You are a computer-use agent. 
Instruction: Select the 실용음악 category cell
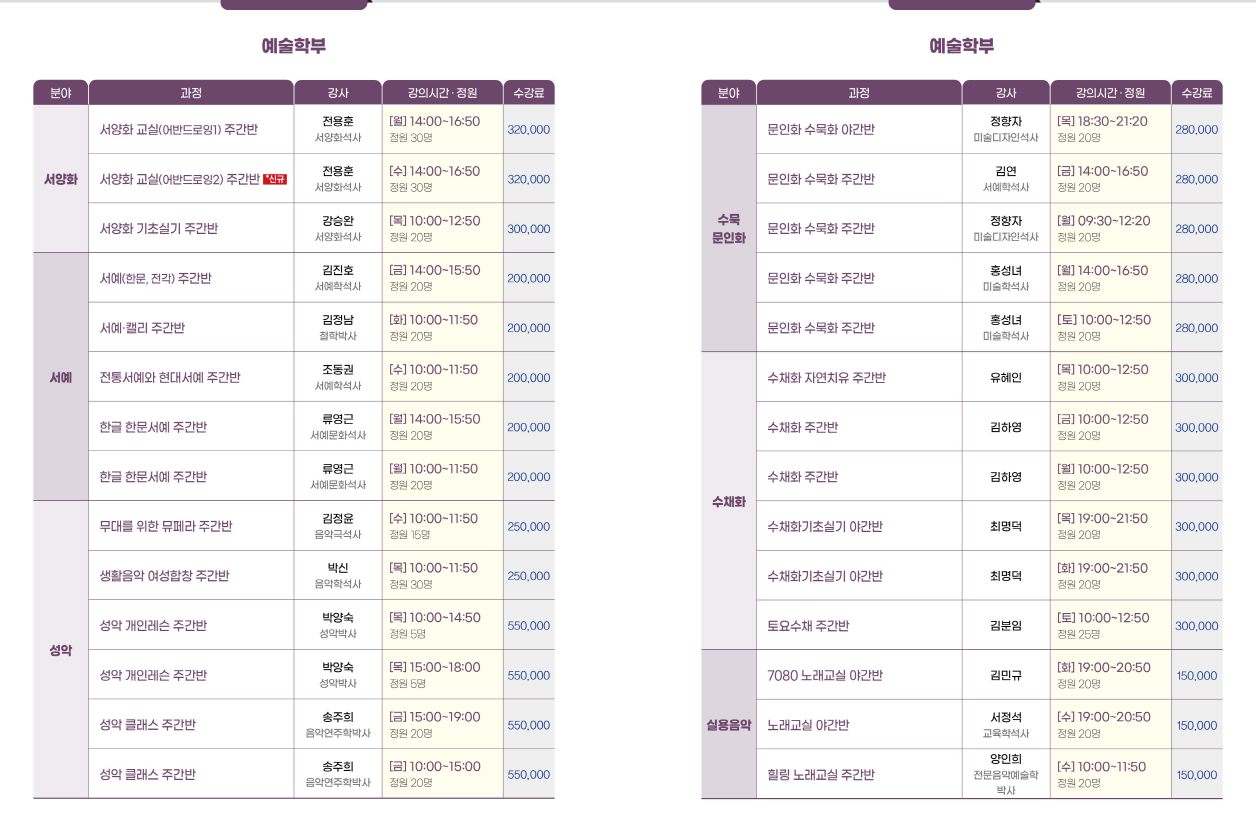coord(729,725)
